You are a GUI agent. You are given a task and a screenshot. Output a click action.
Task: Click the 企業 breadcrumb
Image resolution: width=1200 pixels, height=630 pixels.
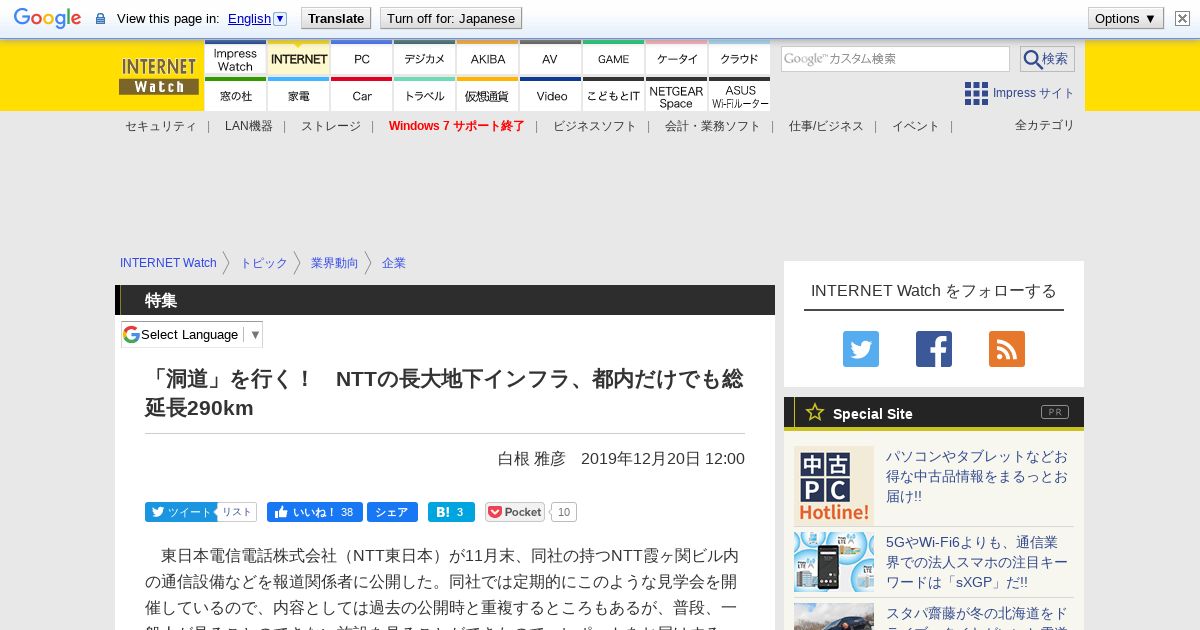point(394,263)
